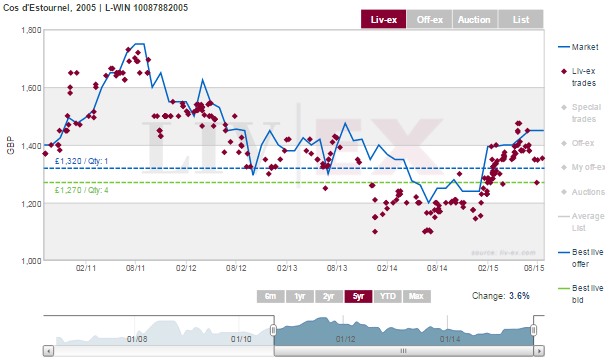610x363 pixels.
Task: Show year-to-date with YTD button
Action: [387, 296]
